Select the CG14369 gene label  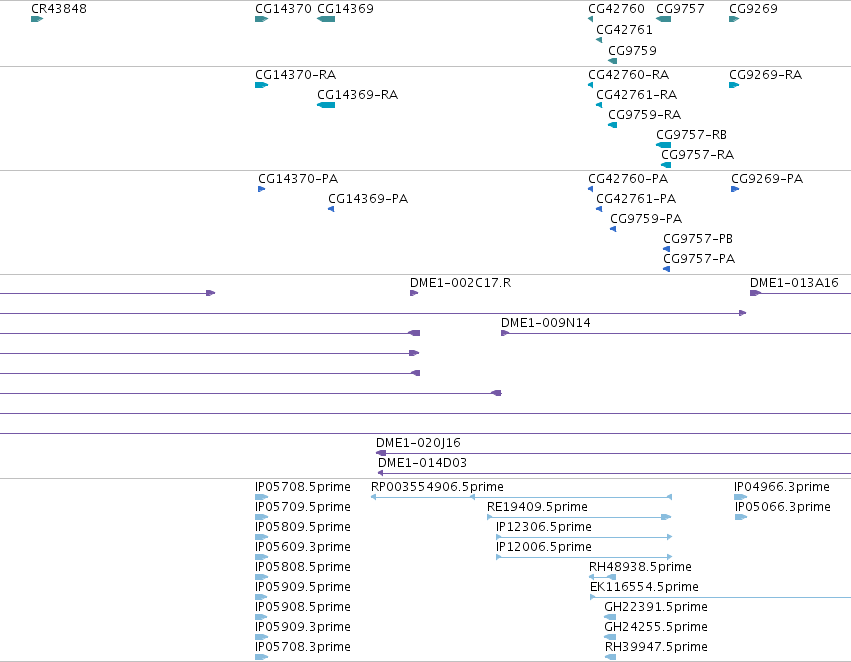[x=345, y=9]
